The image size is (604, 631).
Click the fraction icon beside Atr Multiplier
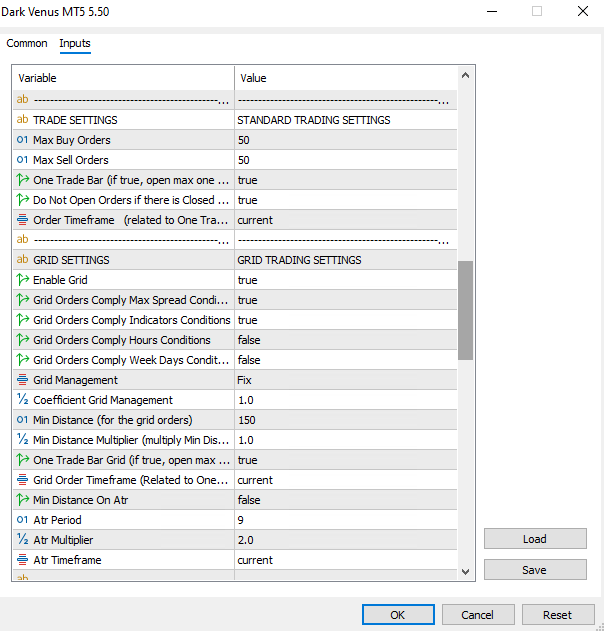[23, 540]
